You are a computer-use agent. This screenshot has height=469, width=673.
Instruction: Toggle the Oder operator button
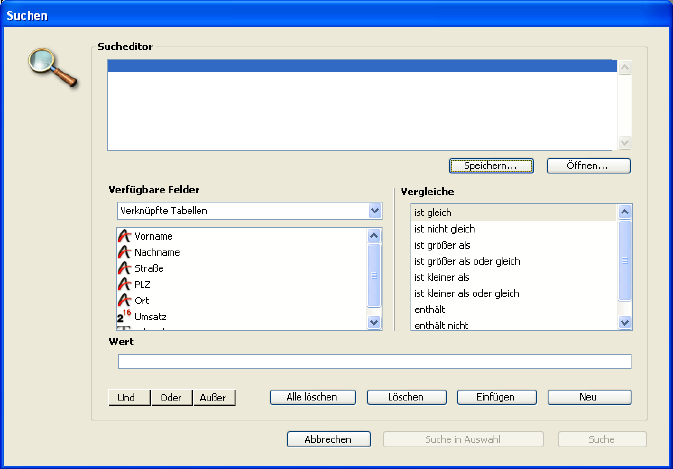point(170,397)
